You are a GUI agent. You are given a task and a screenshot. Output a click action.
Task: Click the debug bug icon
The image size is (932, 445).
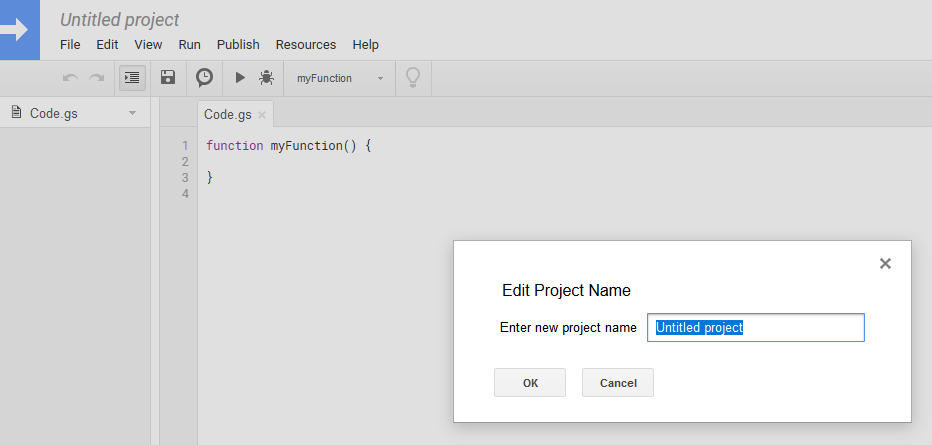266,78
